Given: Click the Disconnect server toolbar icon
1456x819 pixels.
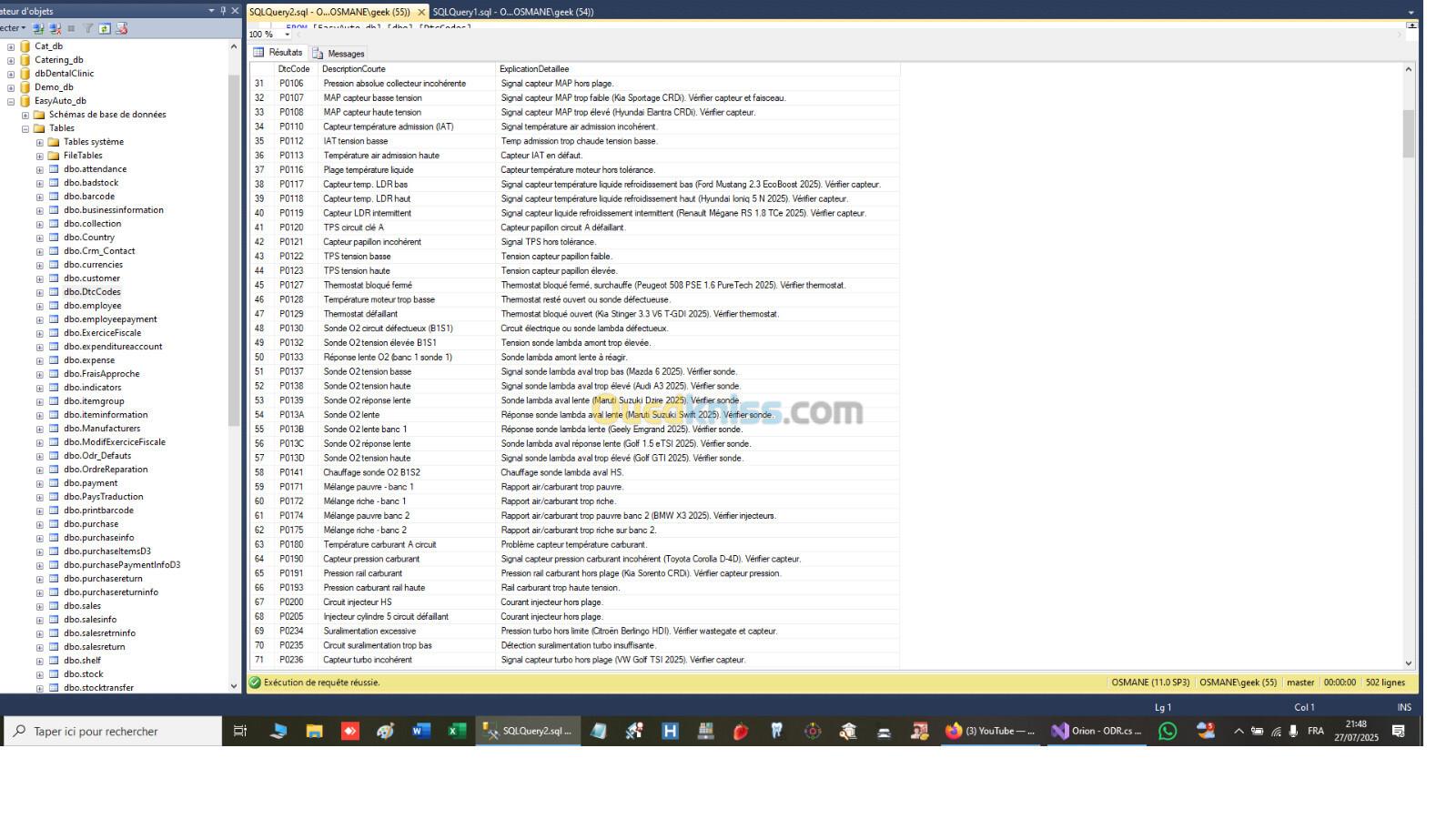Looking at the screenshot, I should (x=53, y=28).
